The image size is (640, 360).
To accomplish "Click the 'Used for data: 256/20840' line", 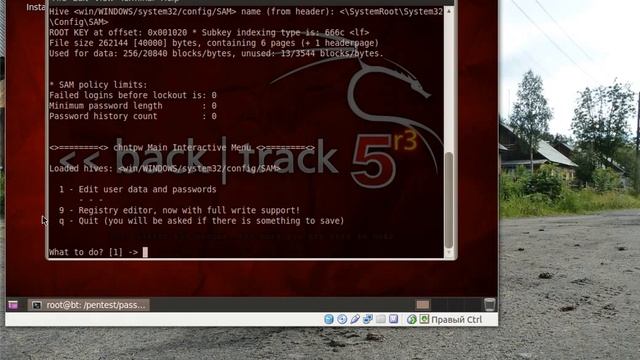I will pyautogui.click(x=216, y=53).
